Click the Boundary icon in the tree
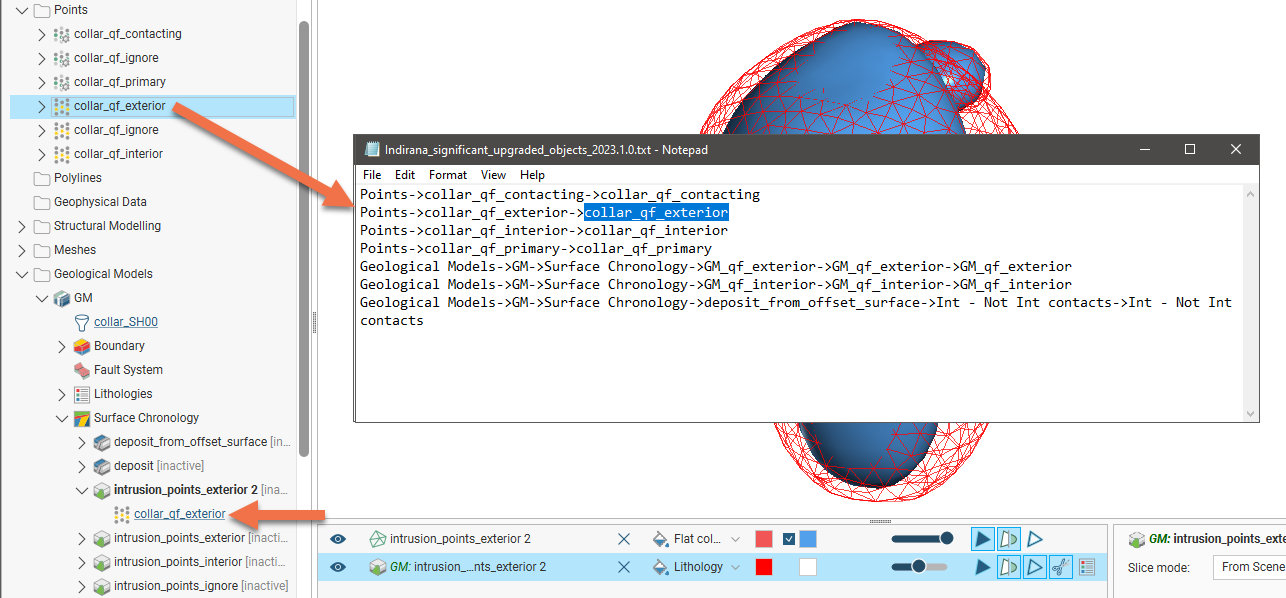Screen dimensions: 1286x598 [x=82, y=346]
